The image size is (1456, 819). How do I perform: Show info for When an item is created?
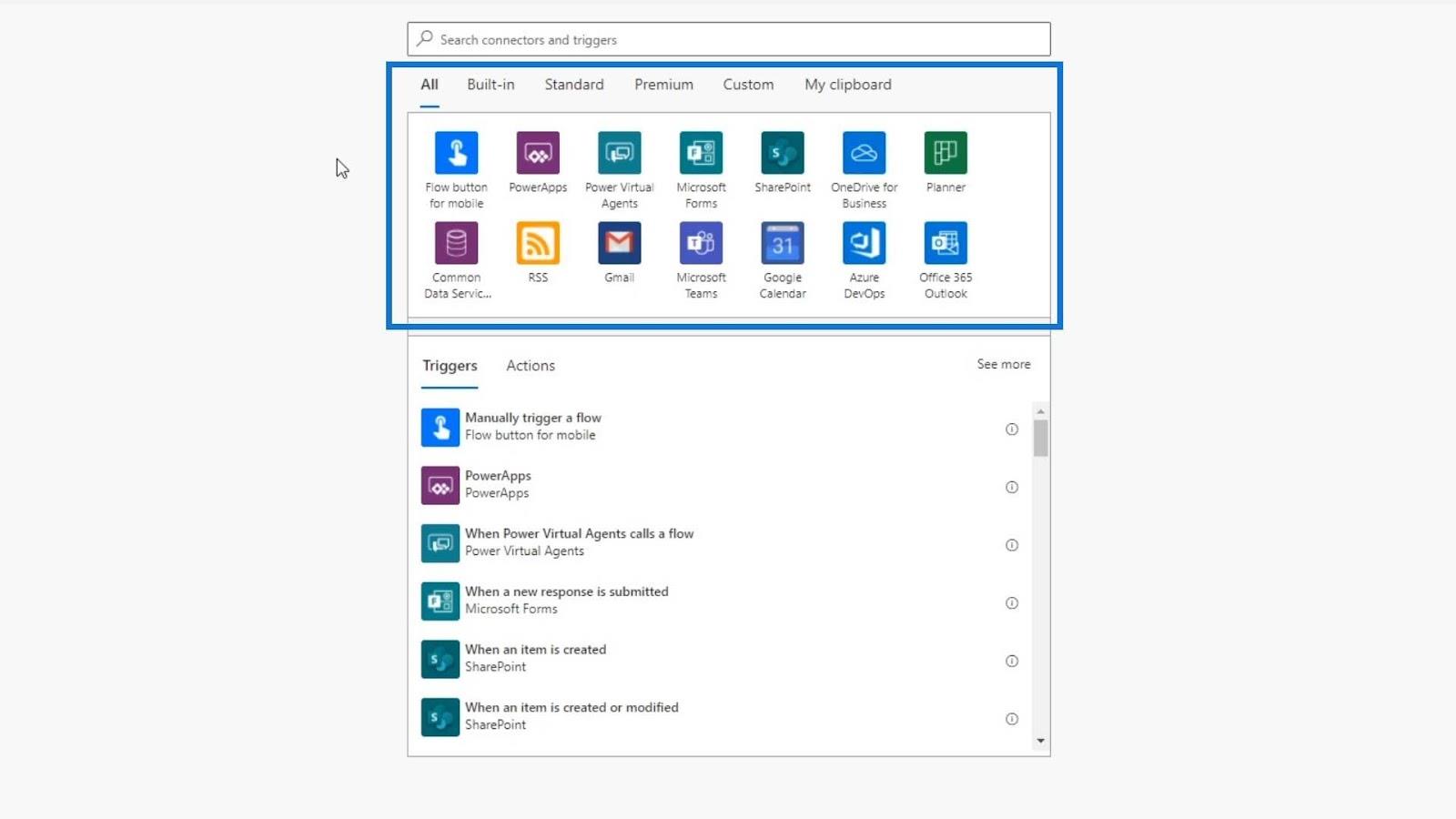point(1012,661)
